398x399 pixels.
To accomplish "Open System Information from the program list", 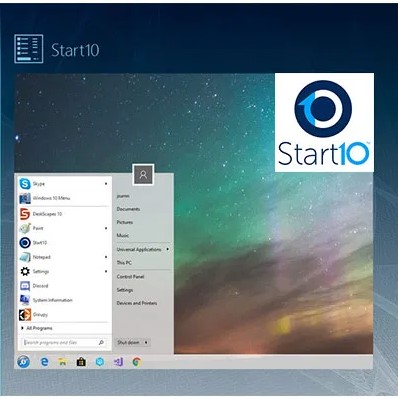I will click(63, 300).
